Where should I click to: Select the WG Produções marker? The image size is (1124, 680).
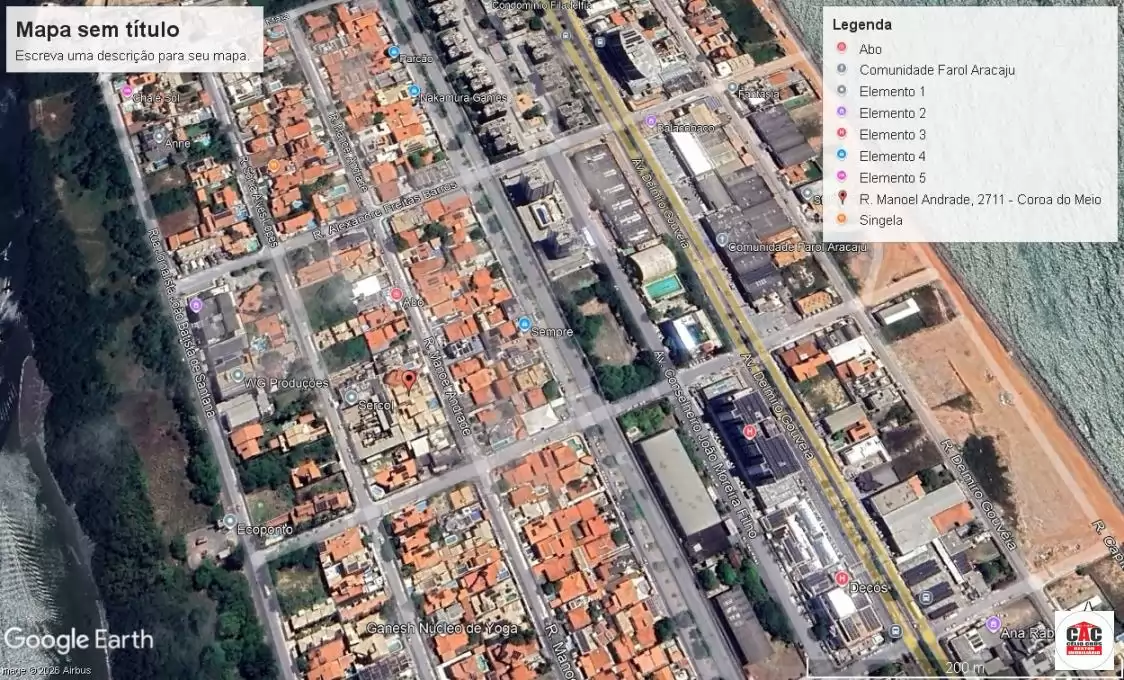tap(237, 375)
